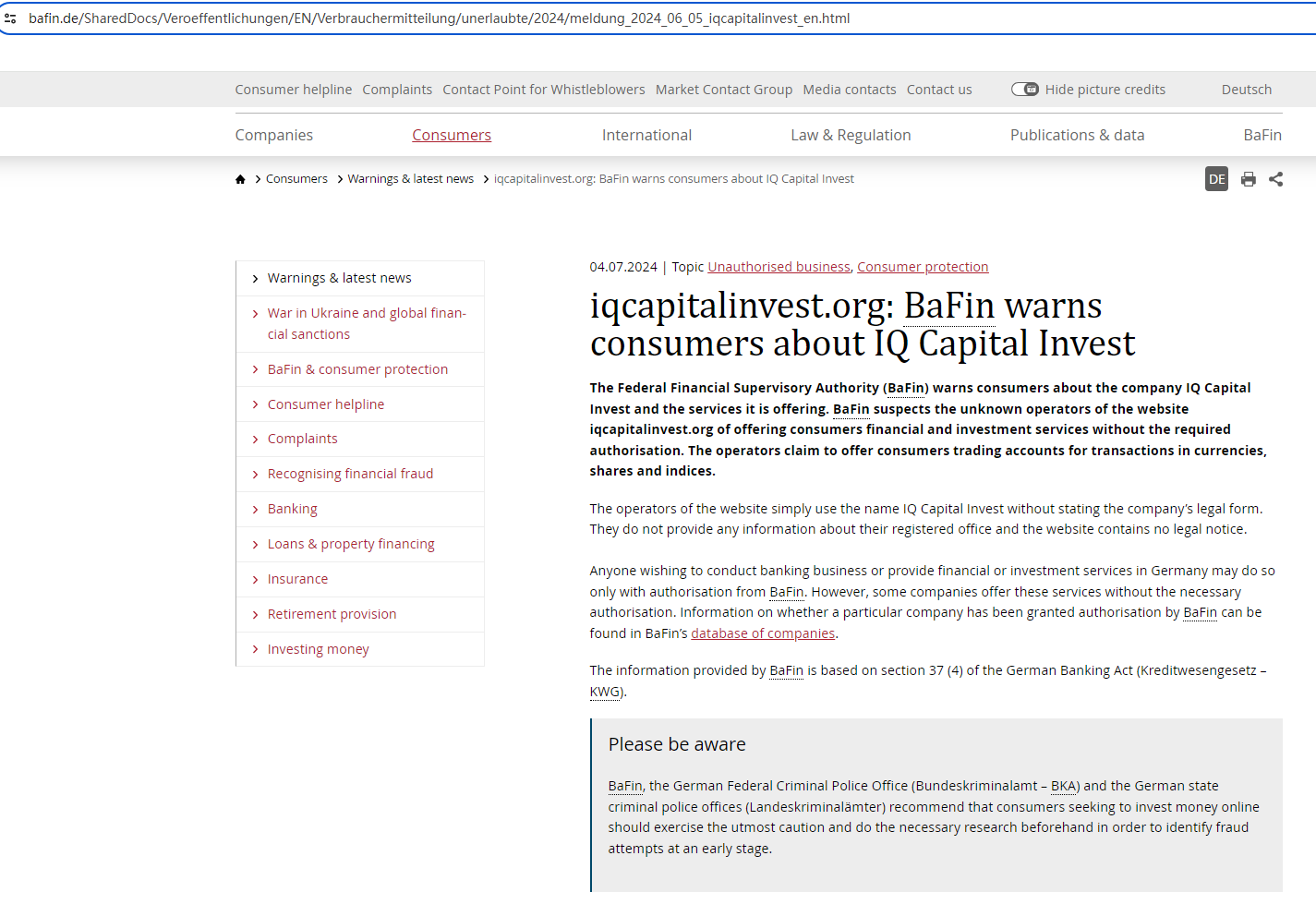1316x904 pixels.
Task: Open the Complaints link in the top bar
Action: (397, 90)
